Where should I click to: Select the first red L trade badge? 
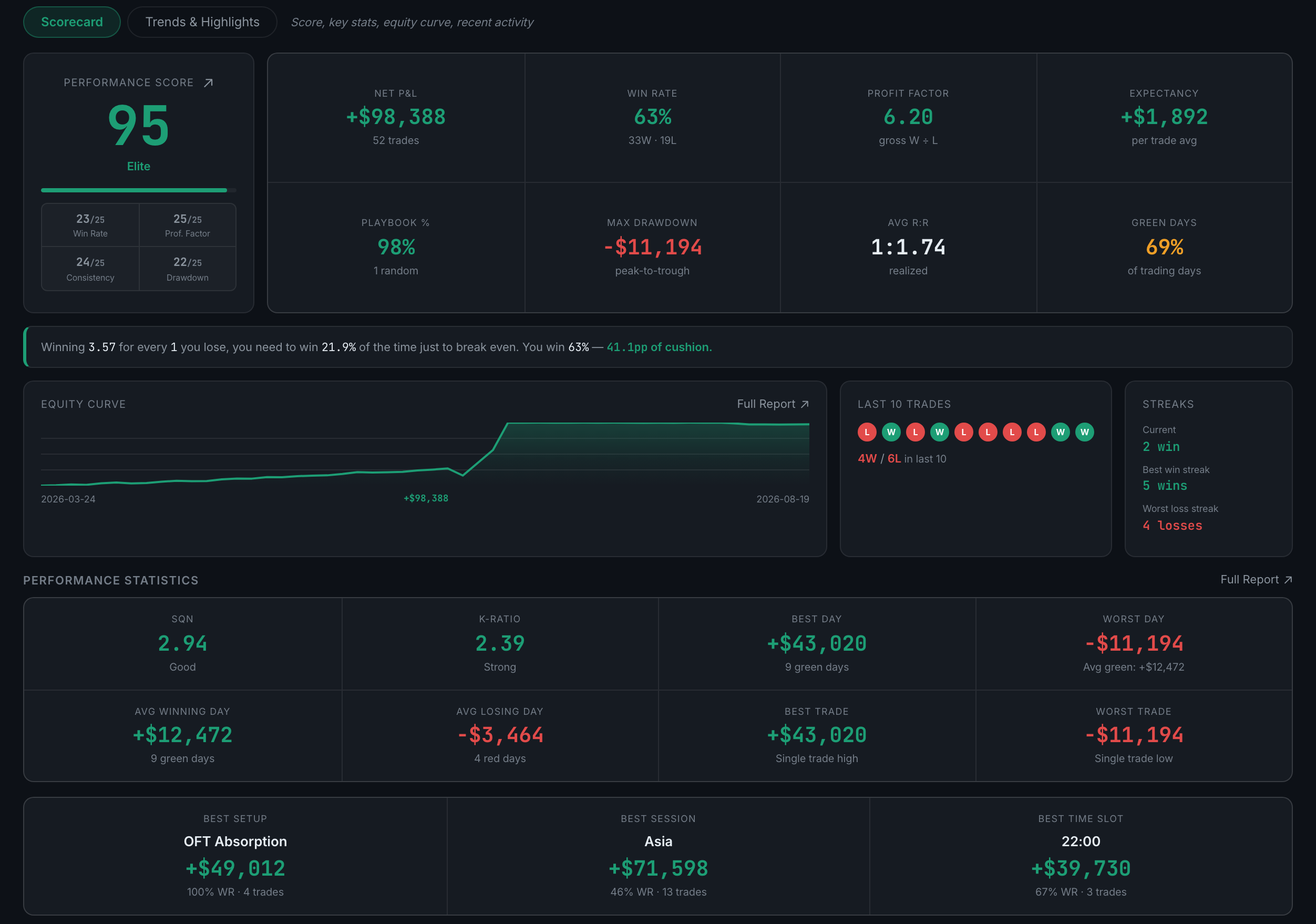(867, 432)
